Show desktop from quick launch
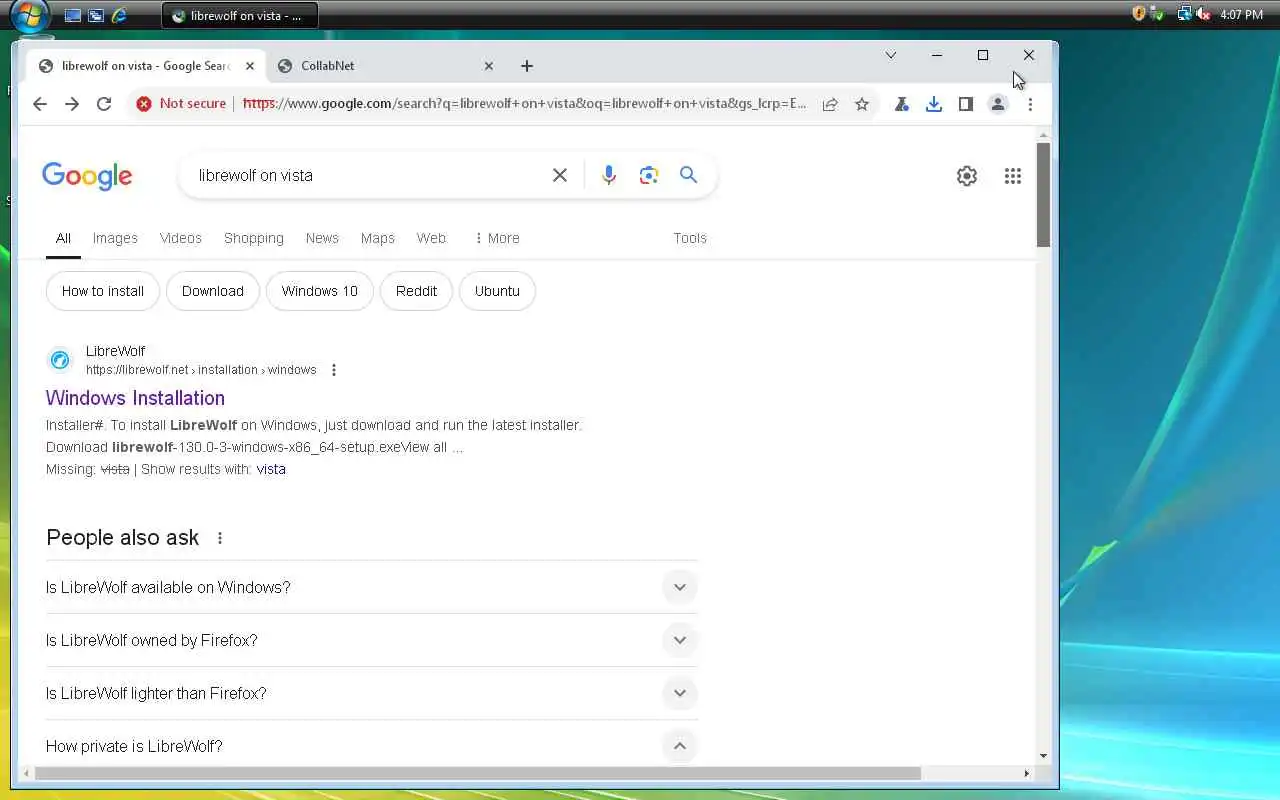The height and width of the screenshot is (800, 1280). [72, 15]
